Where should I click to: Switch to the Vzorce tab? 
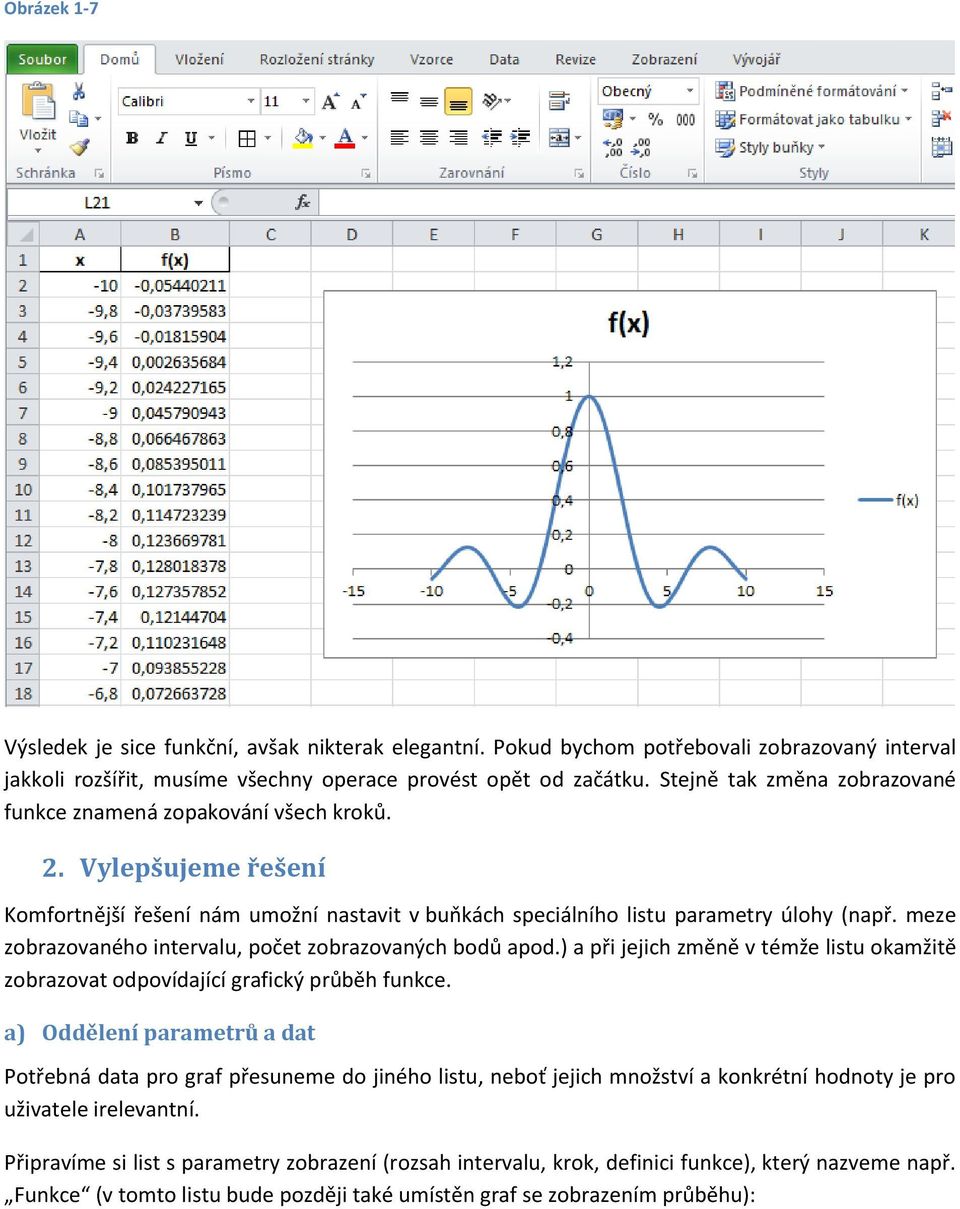click(431, 59)
